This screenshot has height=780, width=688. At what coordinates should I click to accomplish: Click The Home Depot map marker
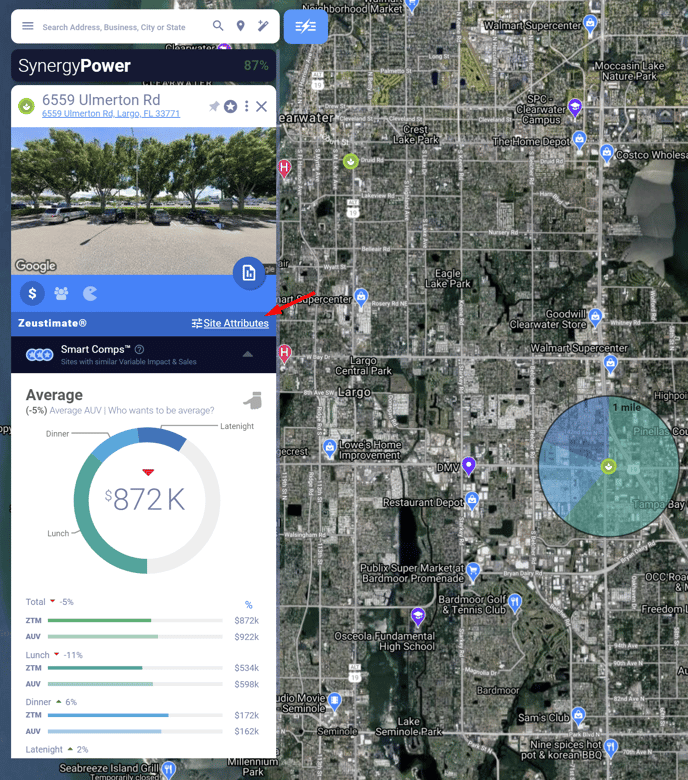click(x=579, y=139)
